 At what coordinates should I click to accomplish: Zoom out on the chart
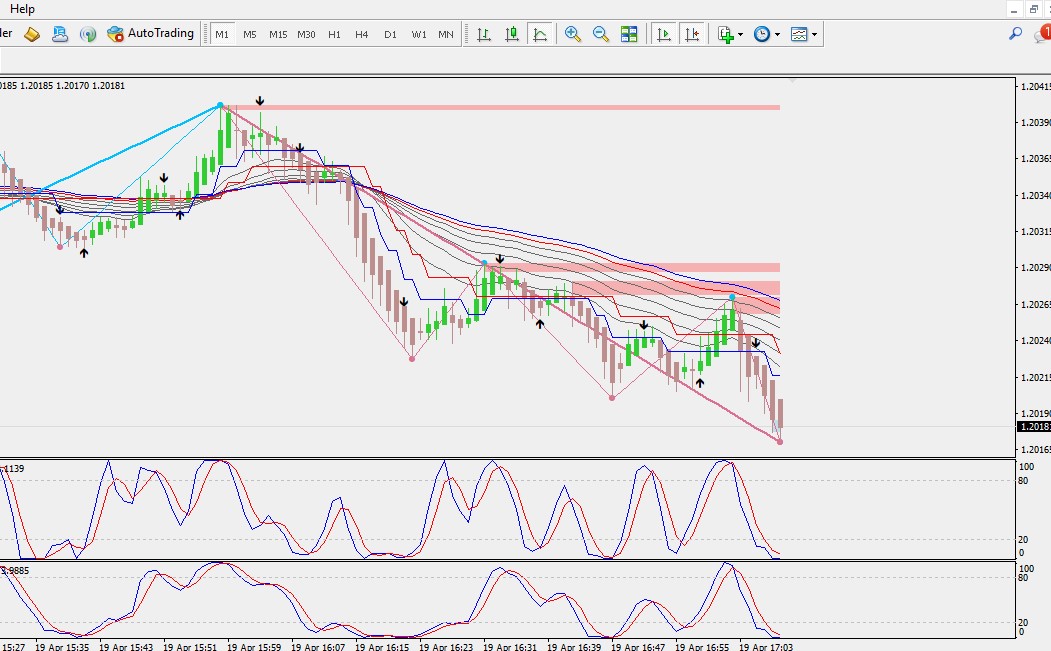click(x=601, y=34)
